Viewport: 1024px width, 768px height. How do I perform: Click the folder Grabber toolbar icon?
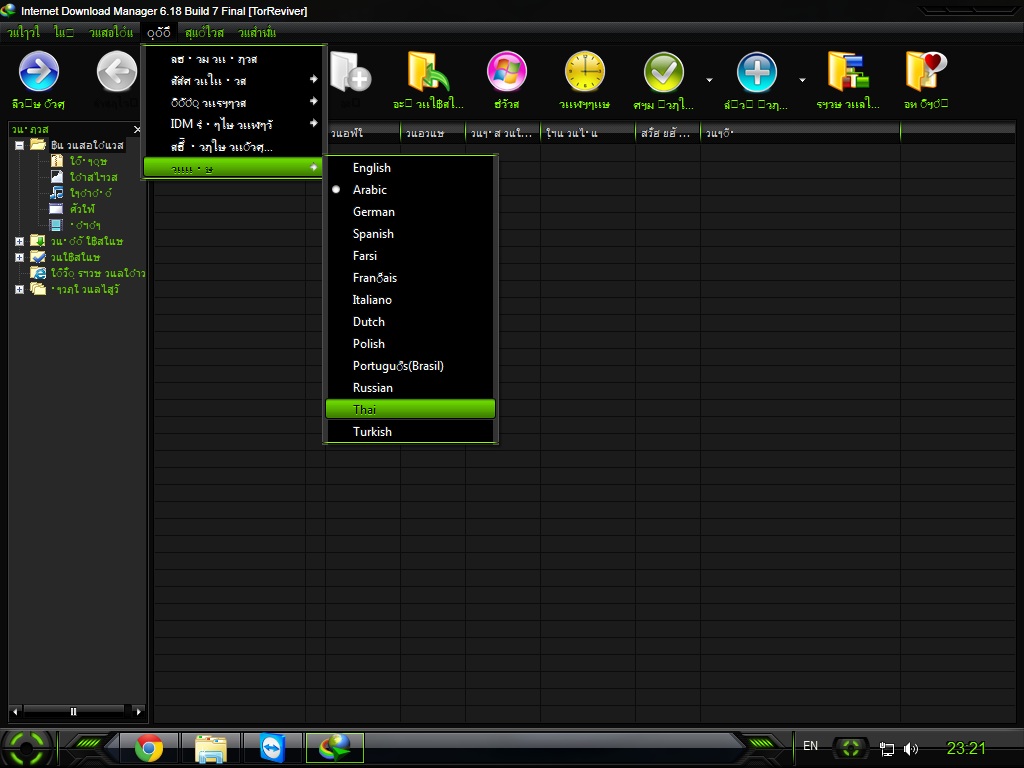click(848, 71)
